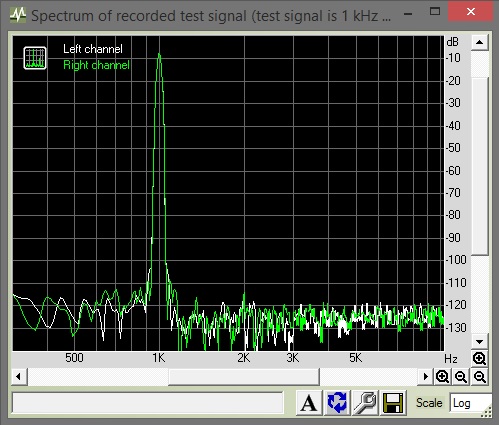Click the text annotation 'A' button
This screenshot has height=425, width=499.
[x=309, y=403]
